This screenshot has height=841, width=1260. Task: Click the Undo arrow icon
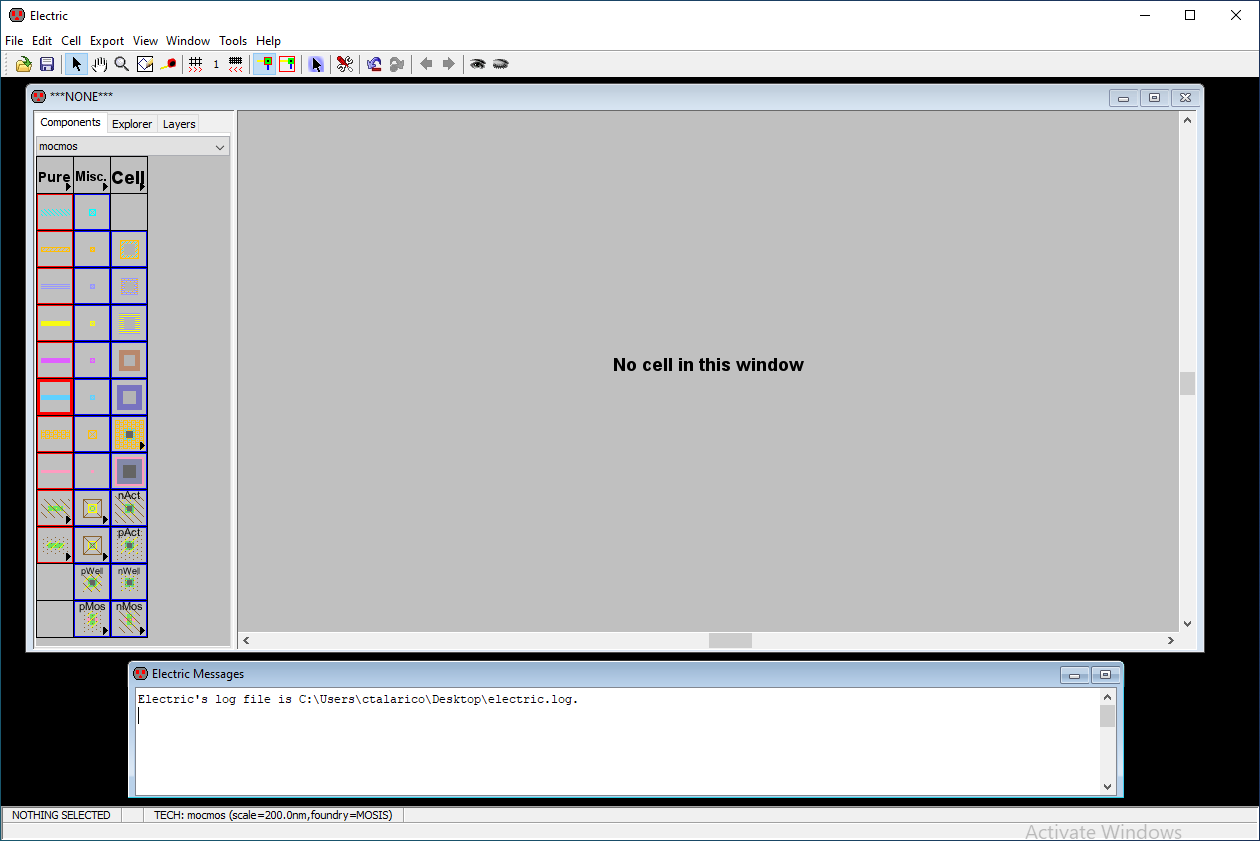point(374,64)
